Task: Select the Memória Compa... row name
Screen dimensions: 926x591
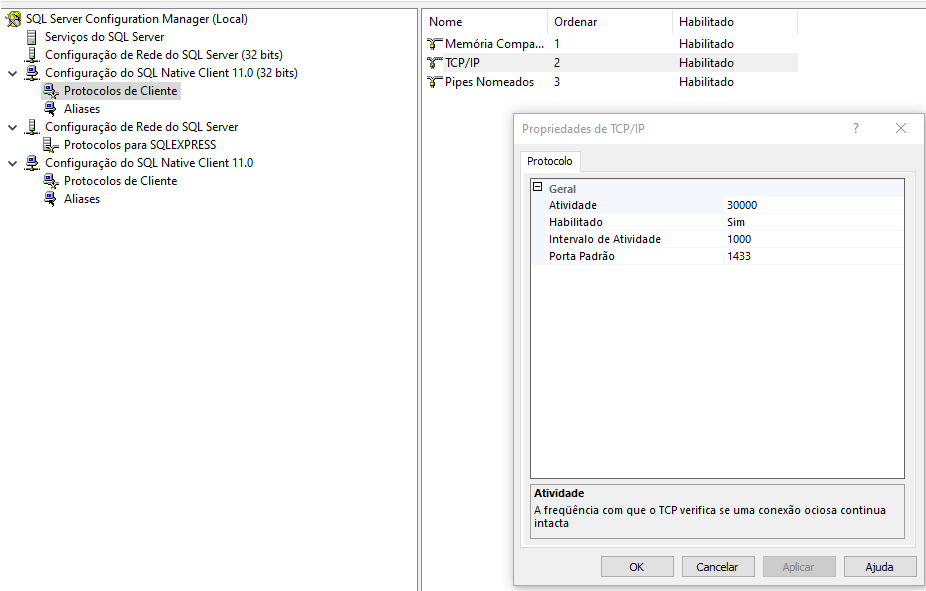Action: click(494, 44)
